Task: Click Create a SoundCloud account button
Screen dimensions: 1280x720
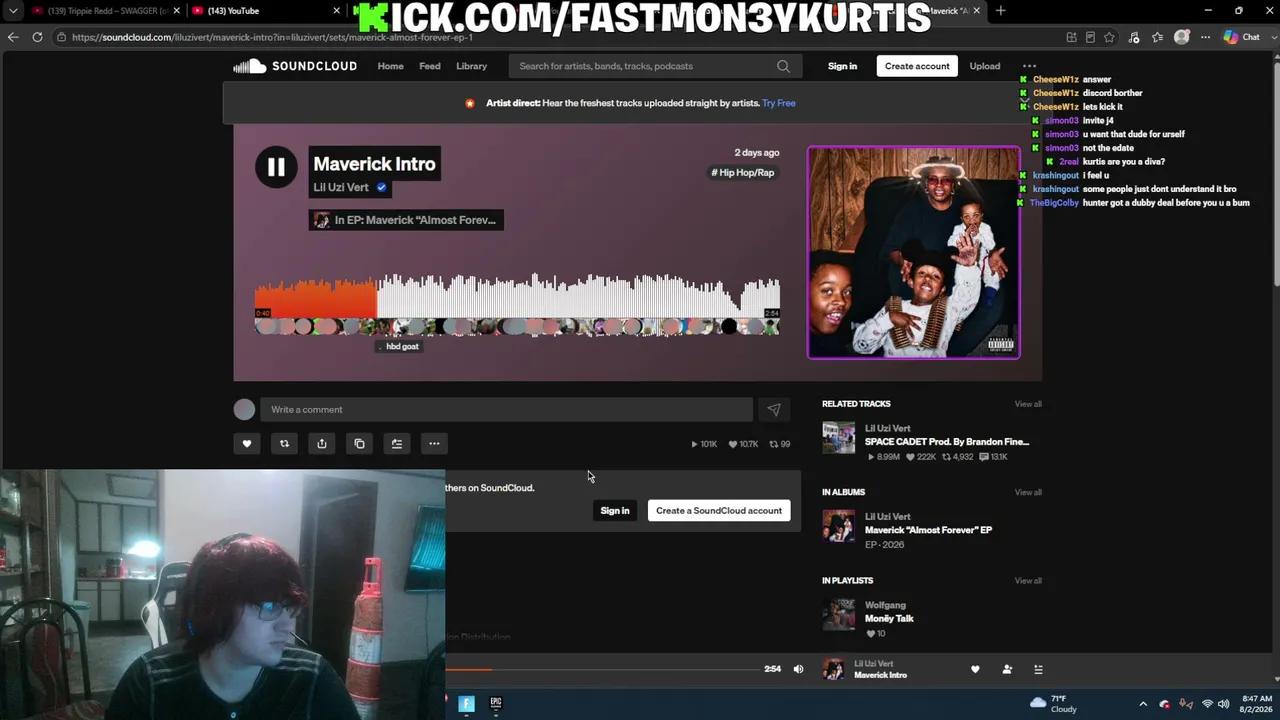Action: (719, 511)
